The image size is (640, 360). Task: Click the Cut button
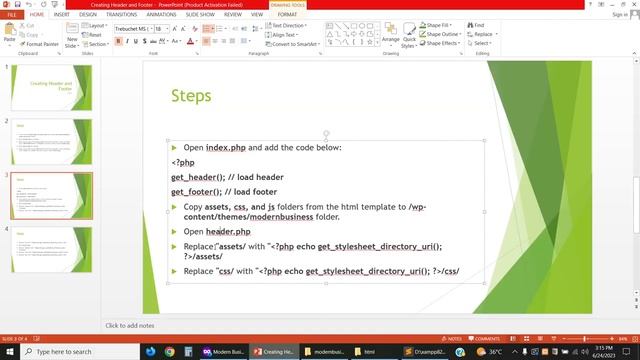[x=27, y=26]
